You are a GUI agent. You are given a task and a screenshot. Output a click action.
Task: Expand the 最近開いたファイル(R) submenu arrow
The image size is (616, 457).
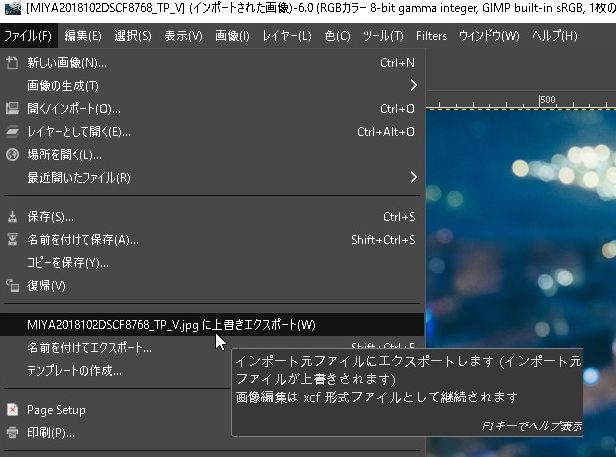click(413, 178)
